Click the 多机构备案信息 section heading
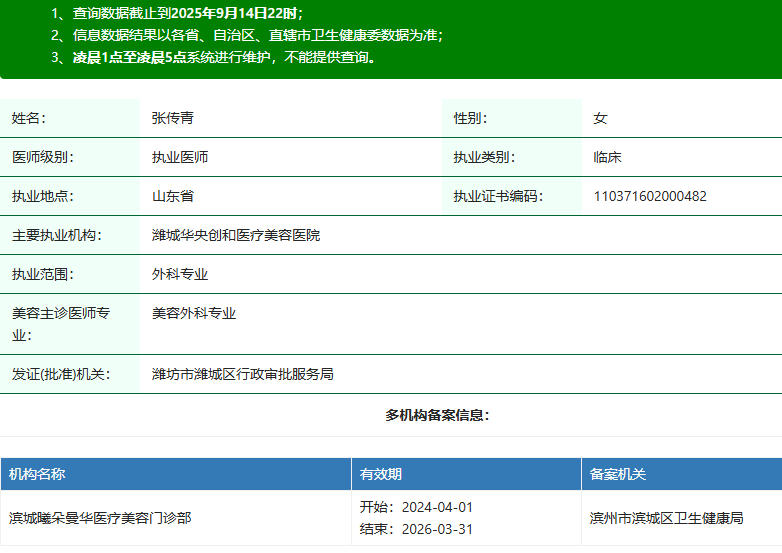 click(x=437, y=415)
